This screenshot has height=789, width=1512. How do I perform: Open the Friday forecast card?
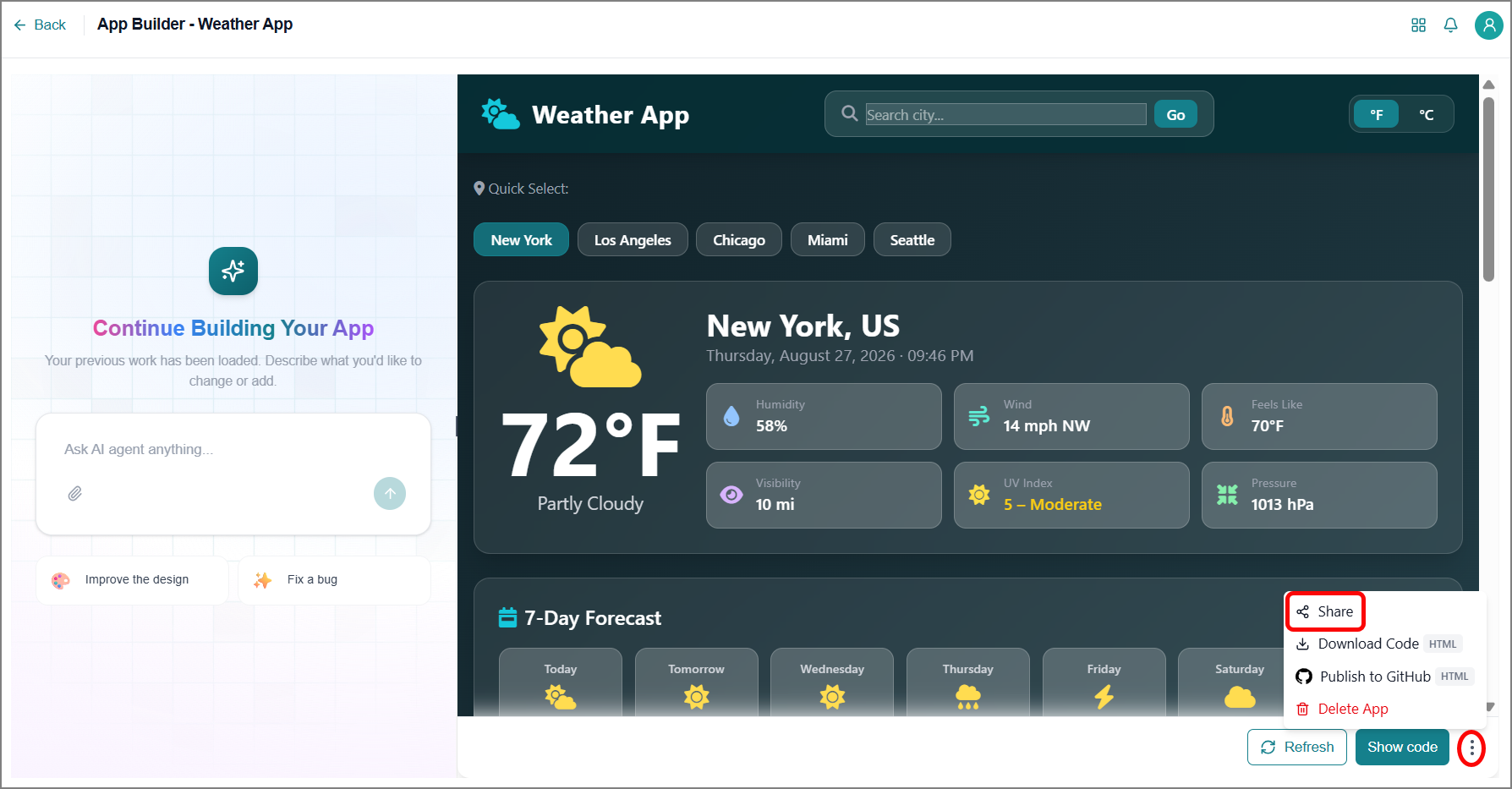click(x=1104, y=683)
